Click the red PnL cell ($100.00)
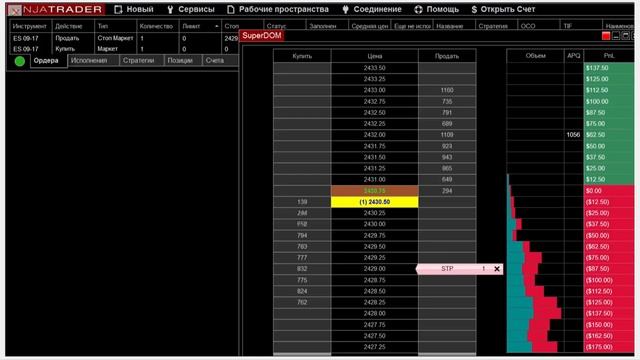This screenshot has height=360, width=640. pos(609,280)
